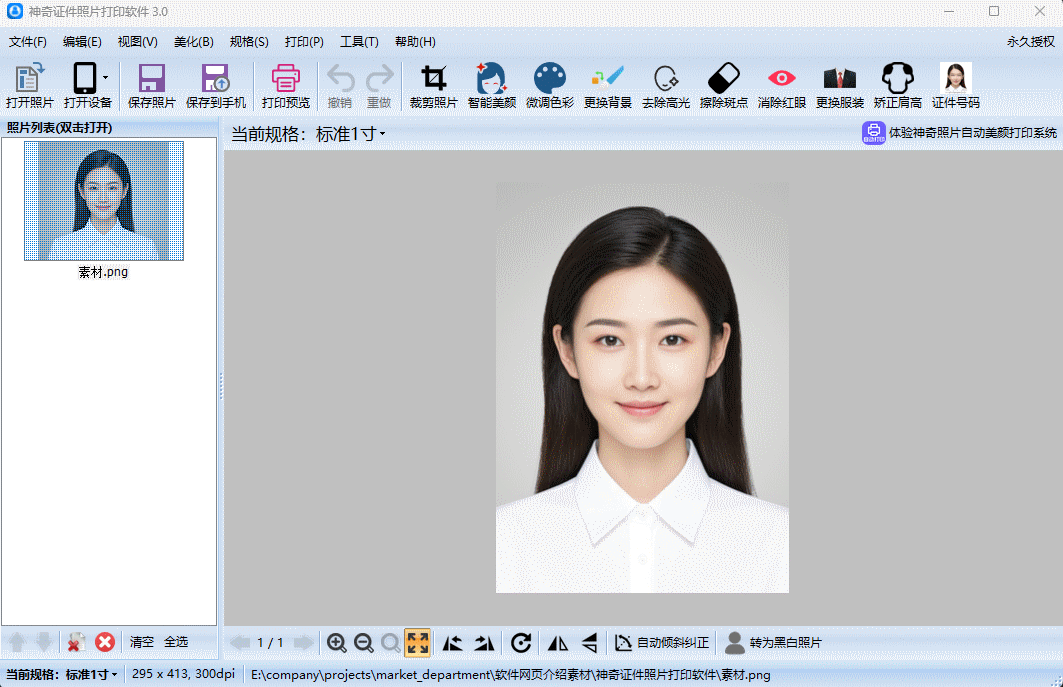The width and height of the screenshot is (1063, 687).
Task: Open the 当前规格 标准1寸 dropdown above canvas
Action: (350, 134)
